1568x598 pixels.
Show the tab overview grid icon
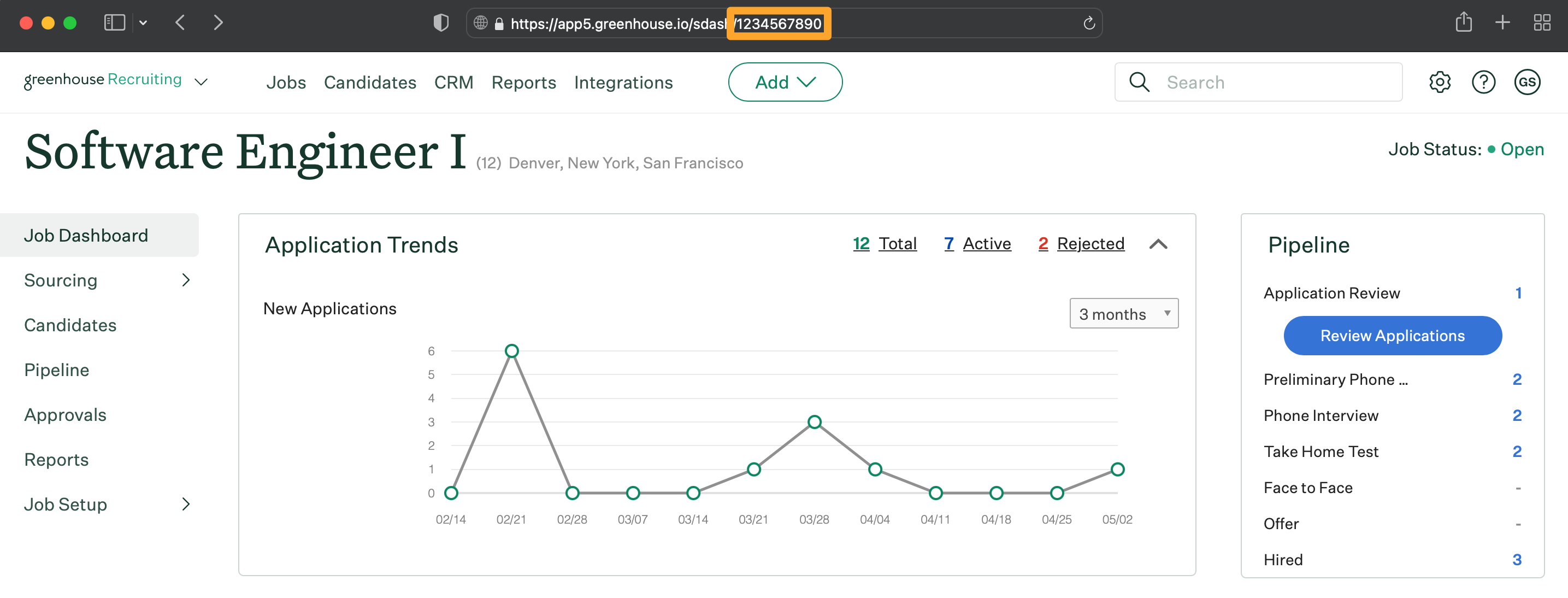point(1541,23)
